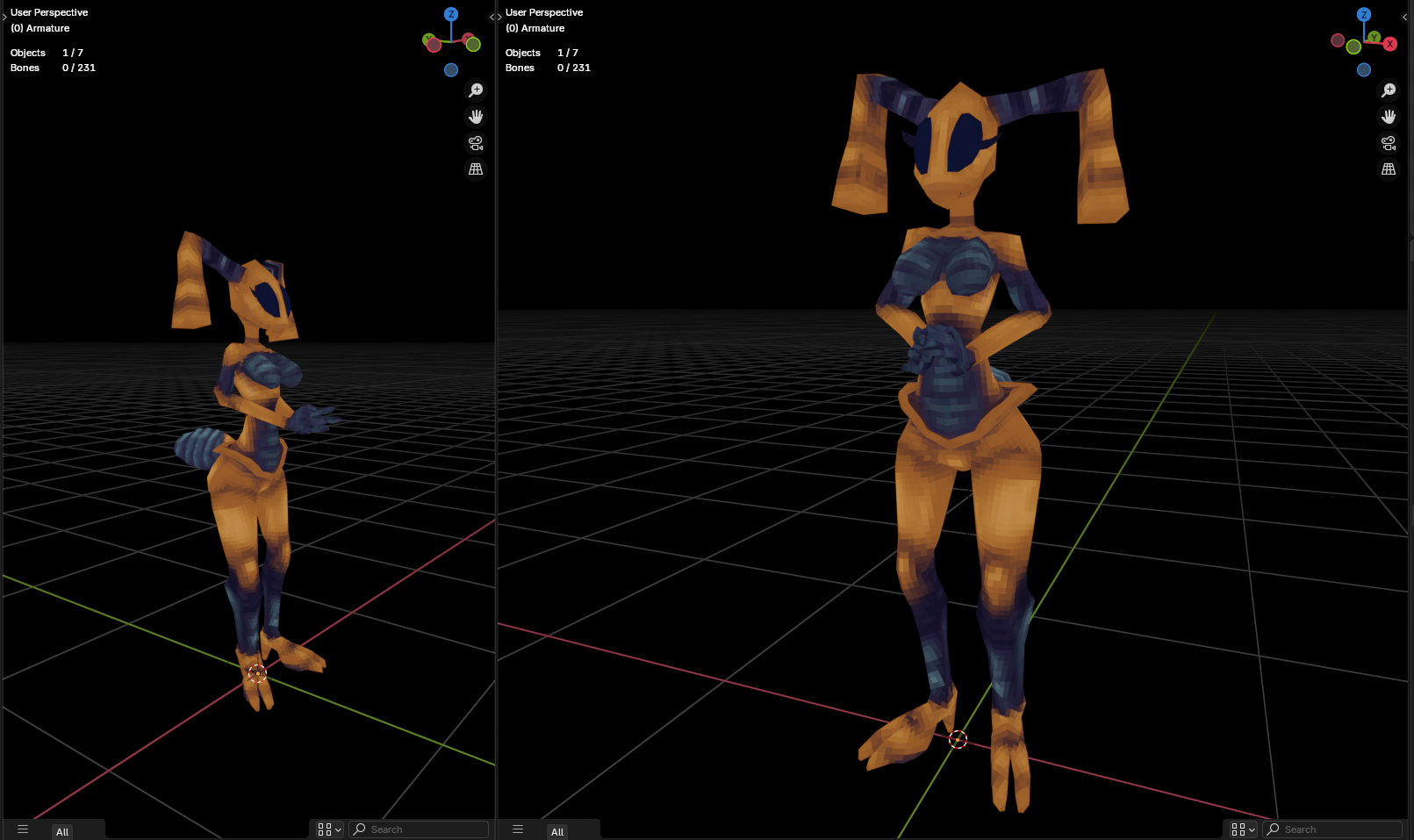The image size is (1414, 840).
Task: Click the negative Y circle in right gizmo
Action: point(1353,47)
